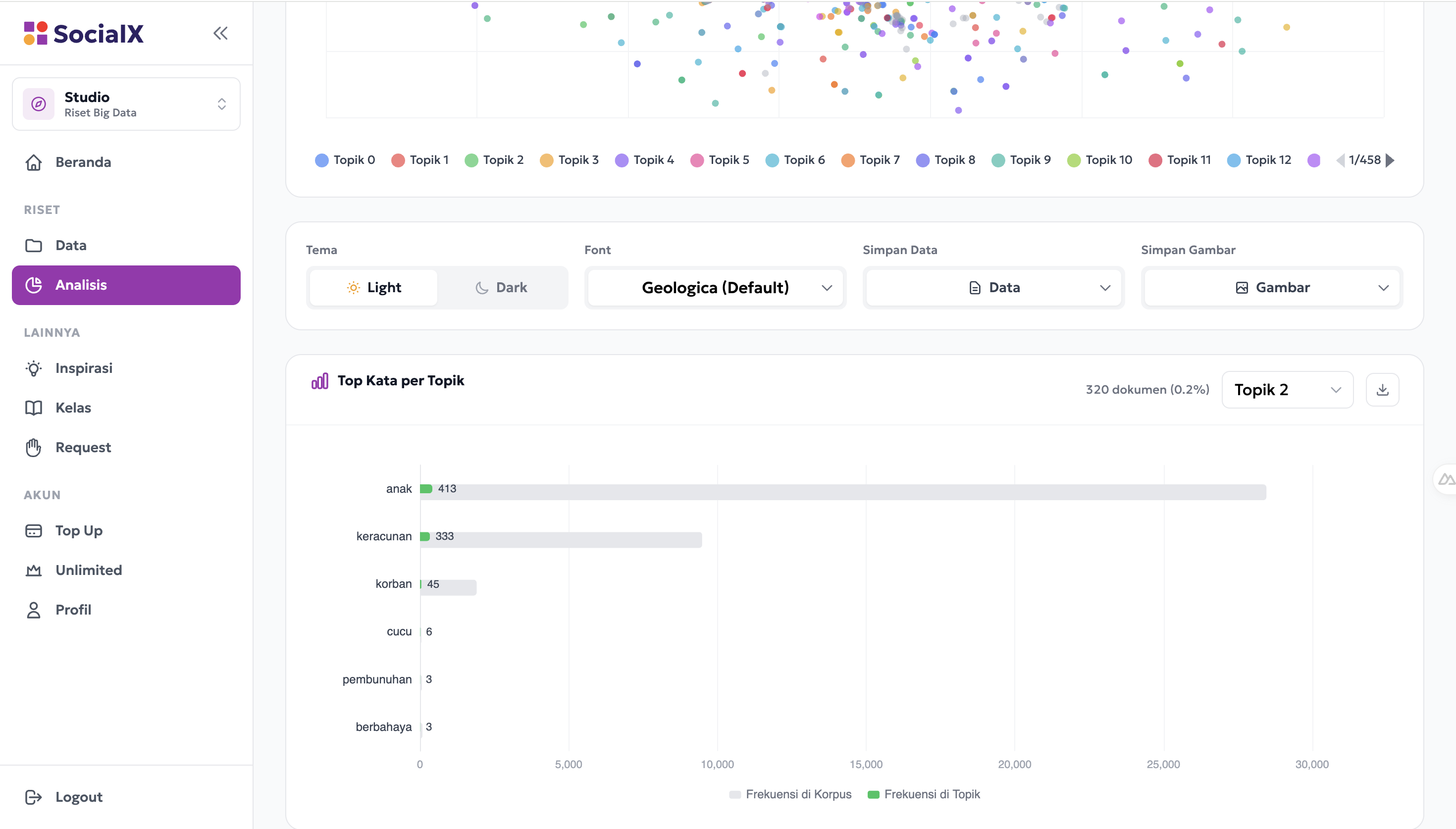The width and height of the screenshot is (1456, 829).
Task: Click the Topik 12 legend entry
Action: click(x=1258, y=160)
